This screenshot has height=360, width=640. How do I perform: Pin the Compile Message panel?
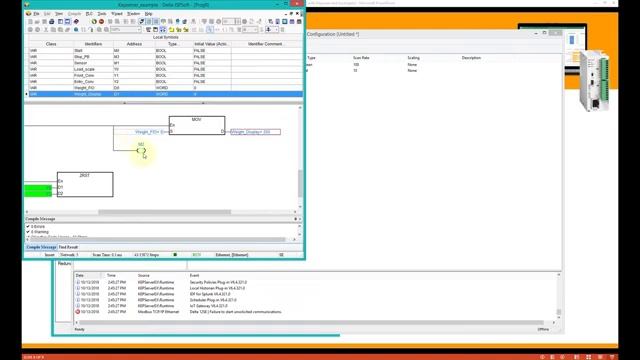point(296,219)
